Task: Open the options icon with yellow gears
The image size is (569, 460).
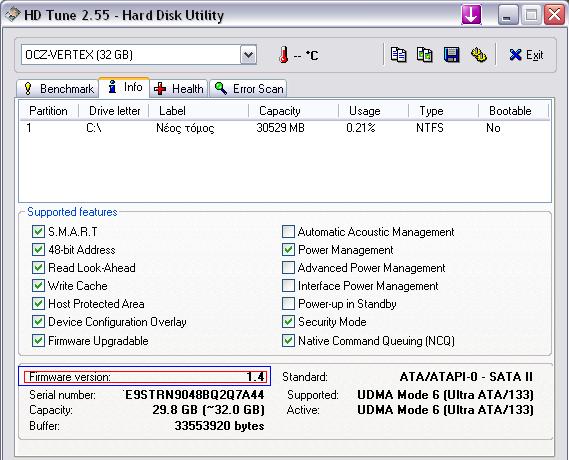Action: (x=478, y=55)
